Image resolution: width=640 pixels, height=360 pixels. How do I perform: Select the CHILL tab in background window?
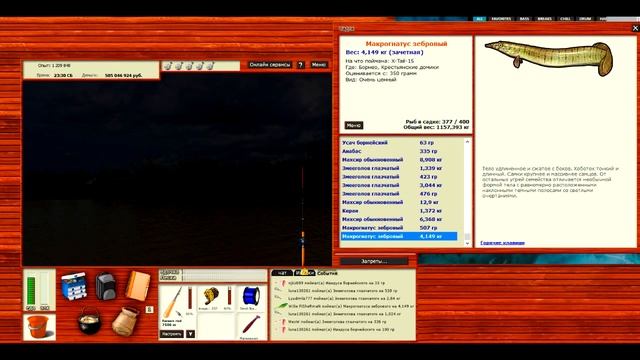565,19
